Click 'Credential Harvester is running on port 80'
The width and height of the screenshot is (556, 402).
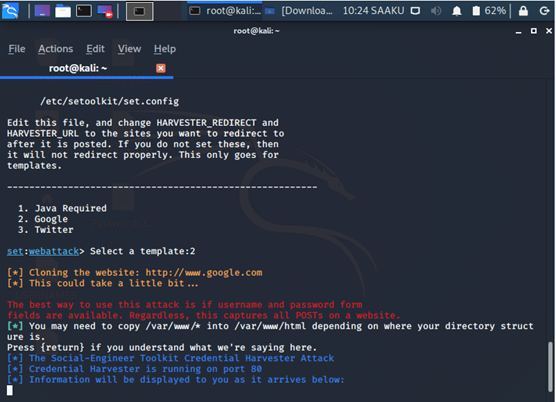pyautogui.click(x=134, y=369)
